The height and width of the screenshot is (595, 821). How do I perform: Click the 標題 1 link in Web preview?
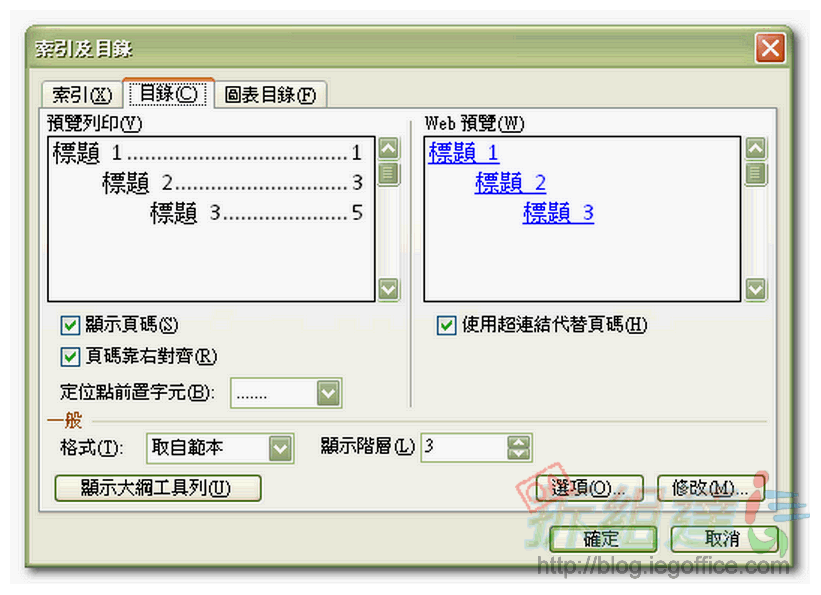point(463,152)
